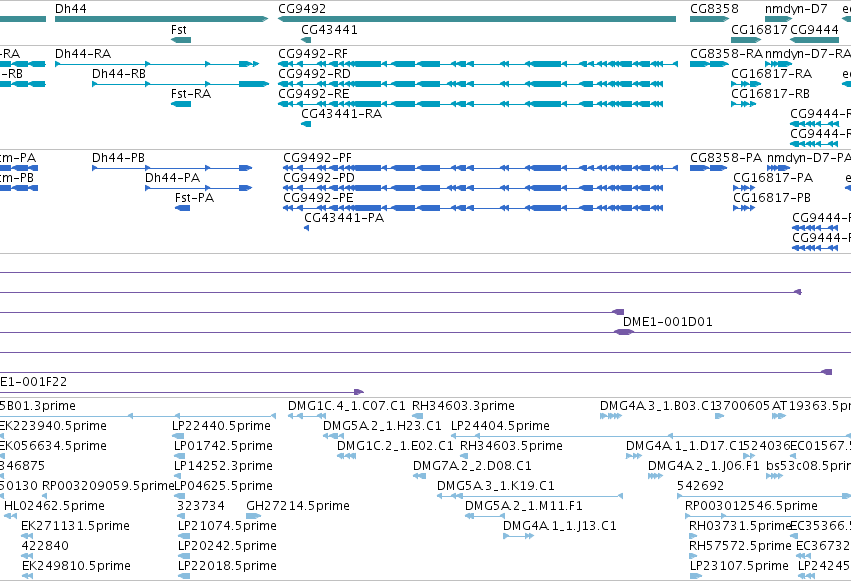851x581 pixels.
Task: Select EST RH57572.5prime label
Action: [x=740, y=546]
